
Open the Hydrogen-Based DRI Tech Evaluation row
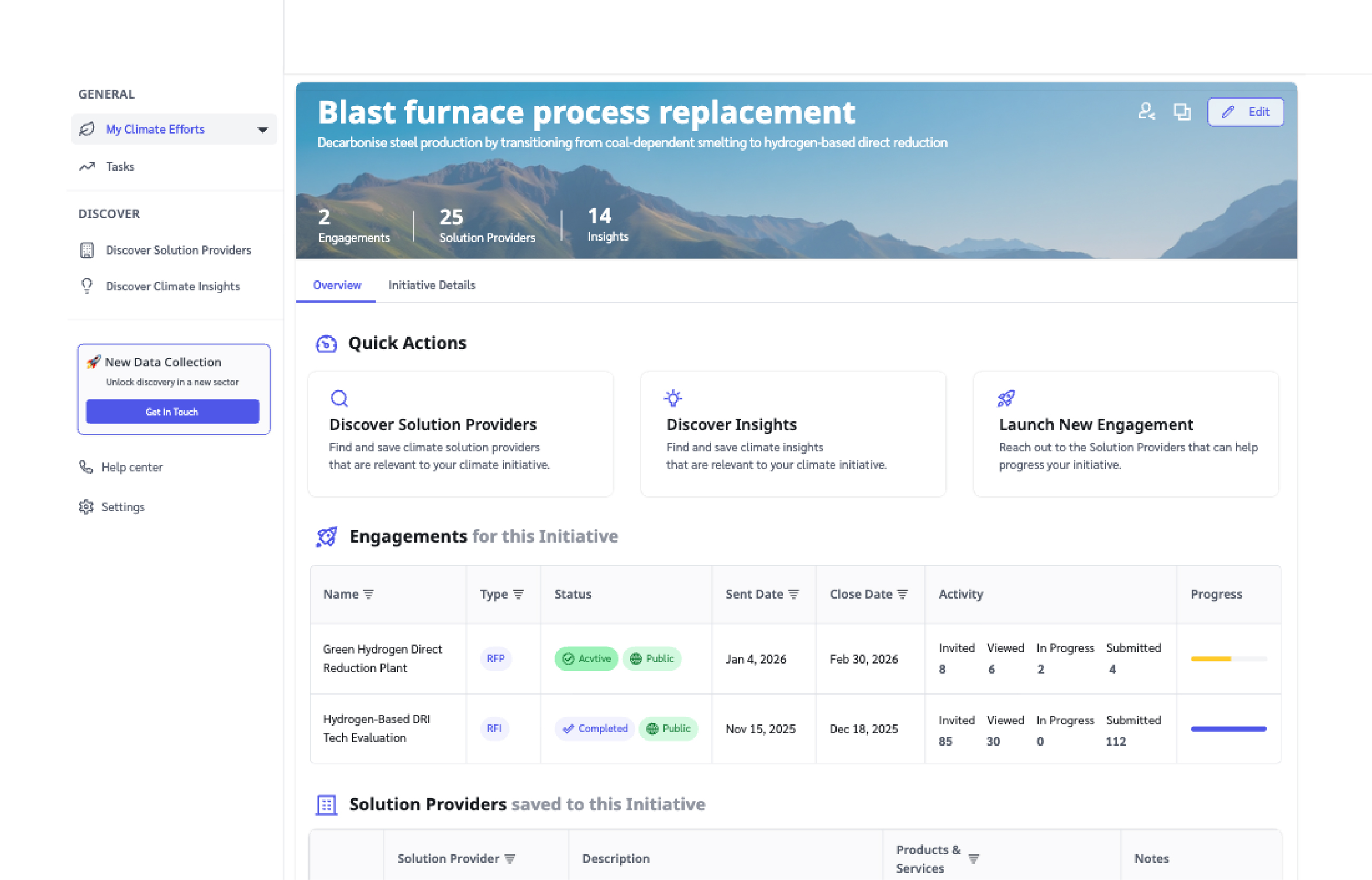[x=376, y=728]
